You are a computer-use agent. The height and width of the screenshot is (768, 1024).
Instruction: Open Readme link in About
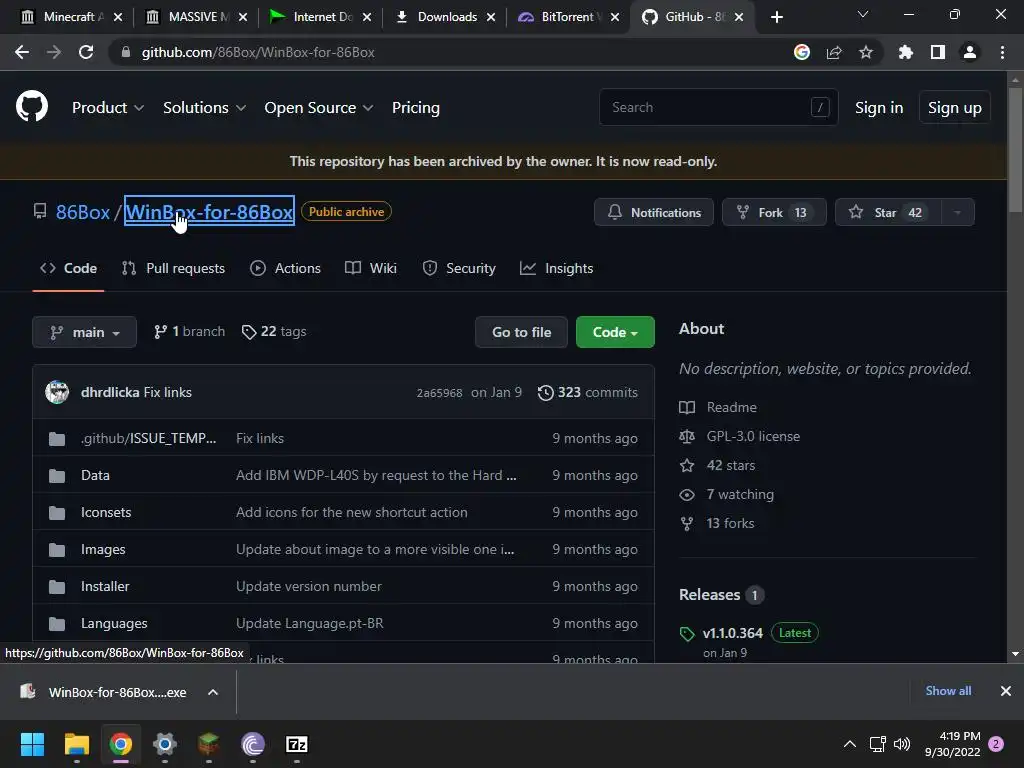click(x=731, y=408)
